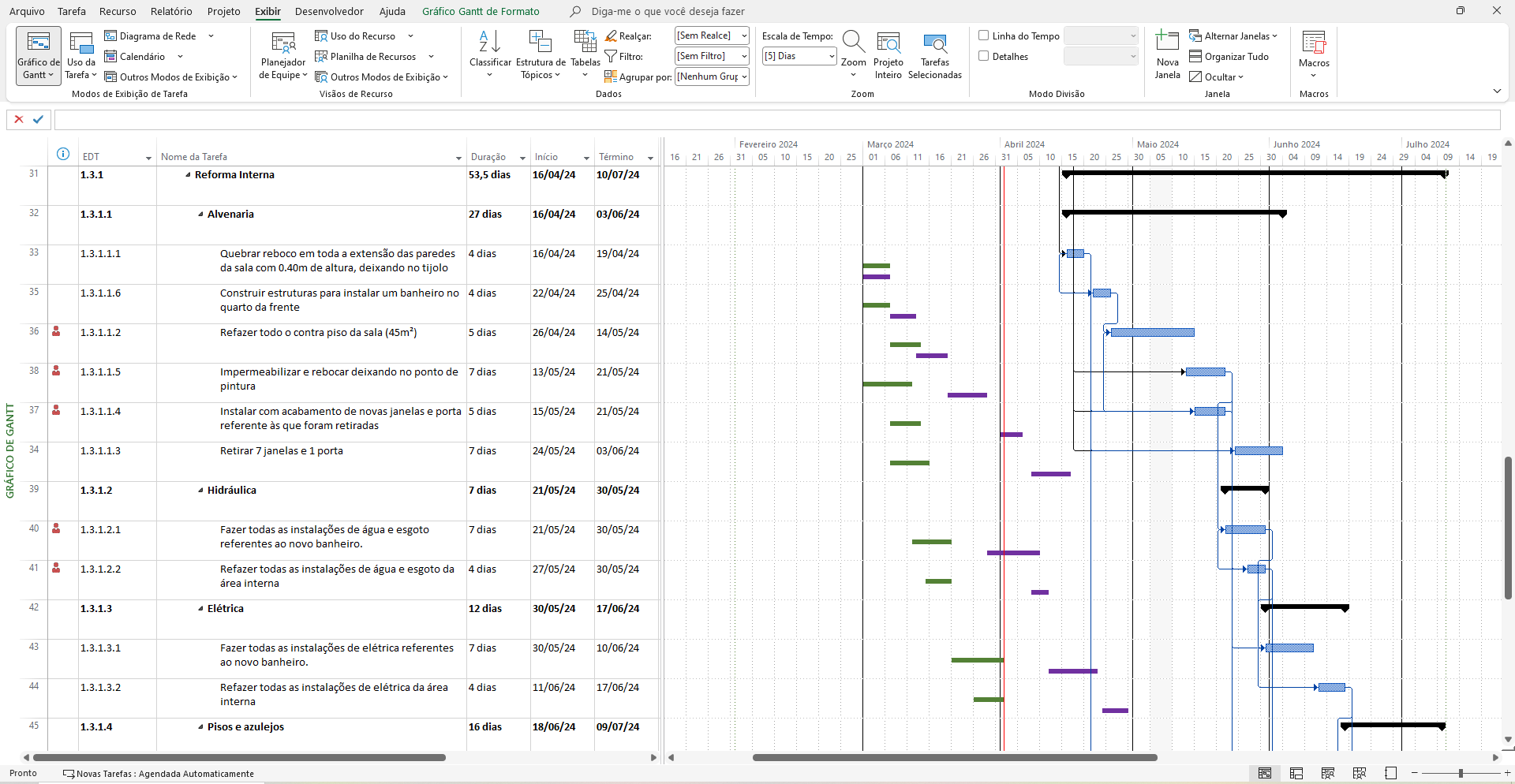Toggle the Detalhes checkbox
1515x784 pixels.
pos(984,56)
